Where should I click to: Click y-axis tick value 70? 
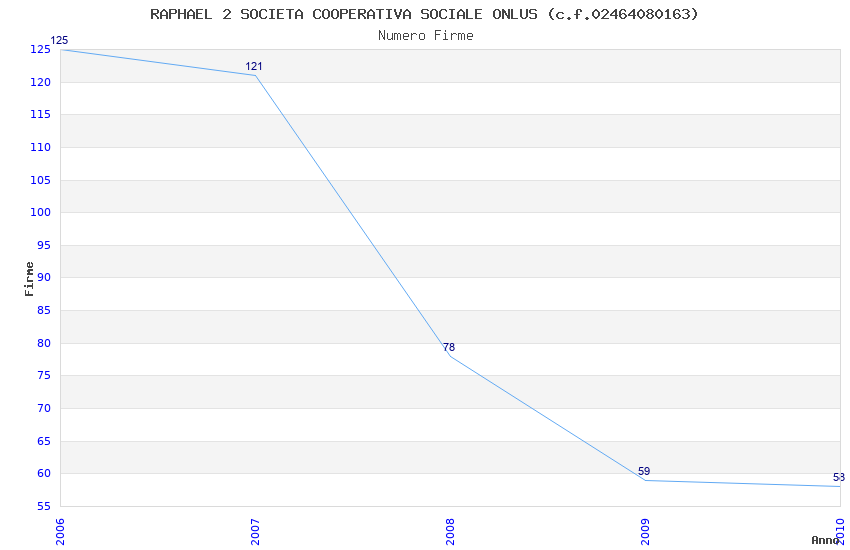tap(44, 409)
